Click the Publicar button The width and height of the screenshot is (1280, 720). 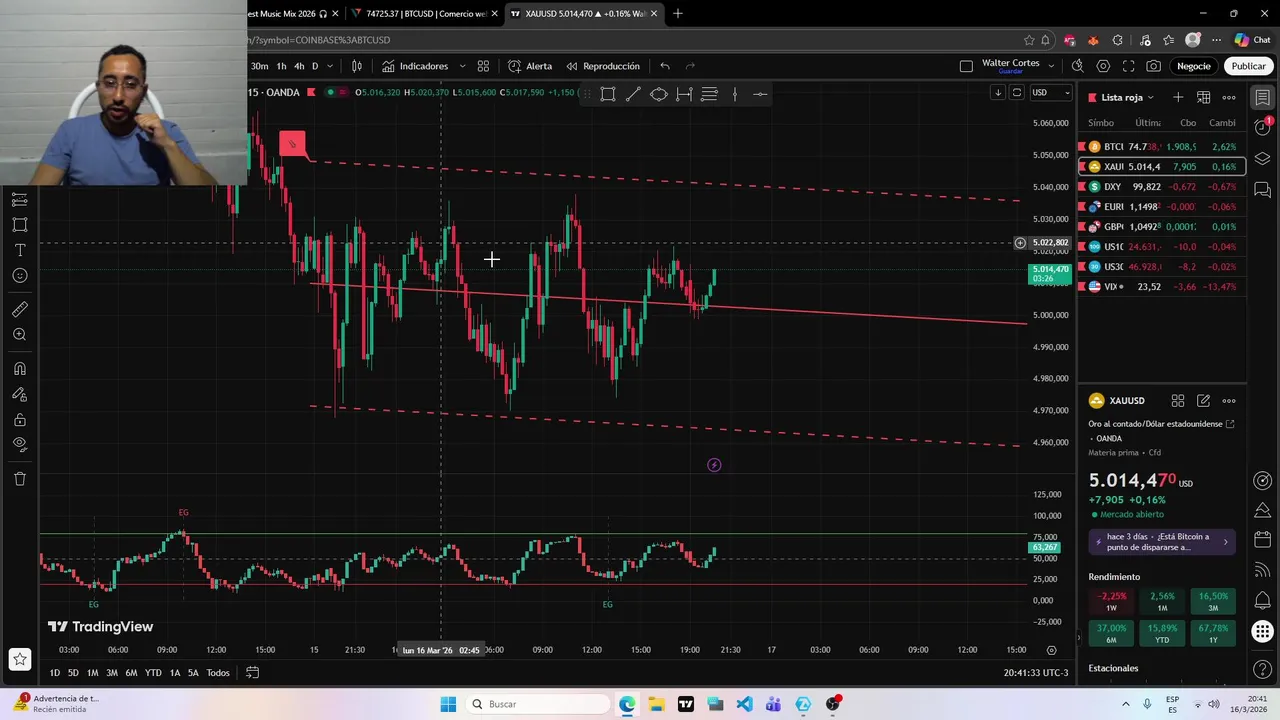(1248, 66)
